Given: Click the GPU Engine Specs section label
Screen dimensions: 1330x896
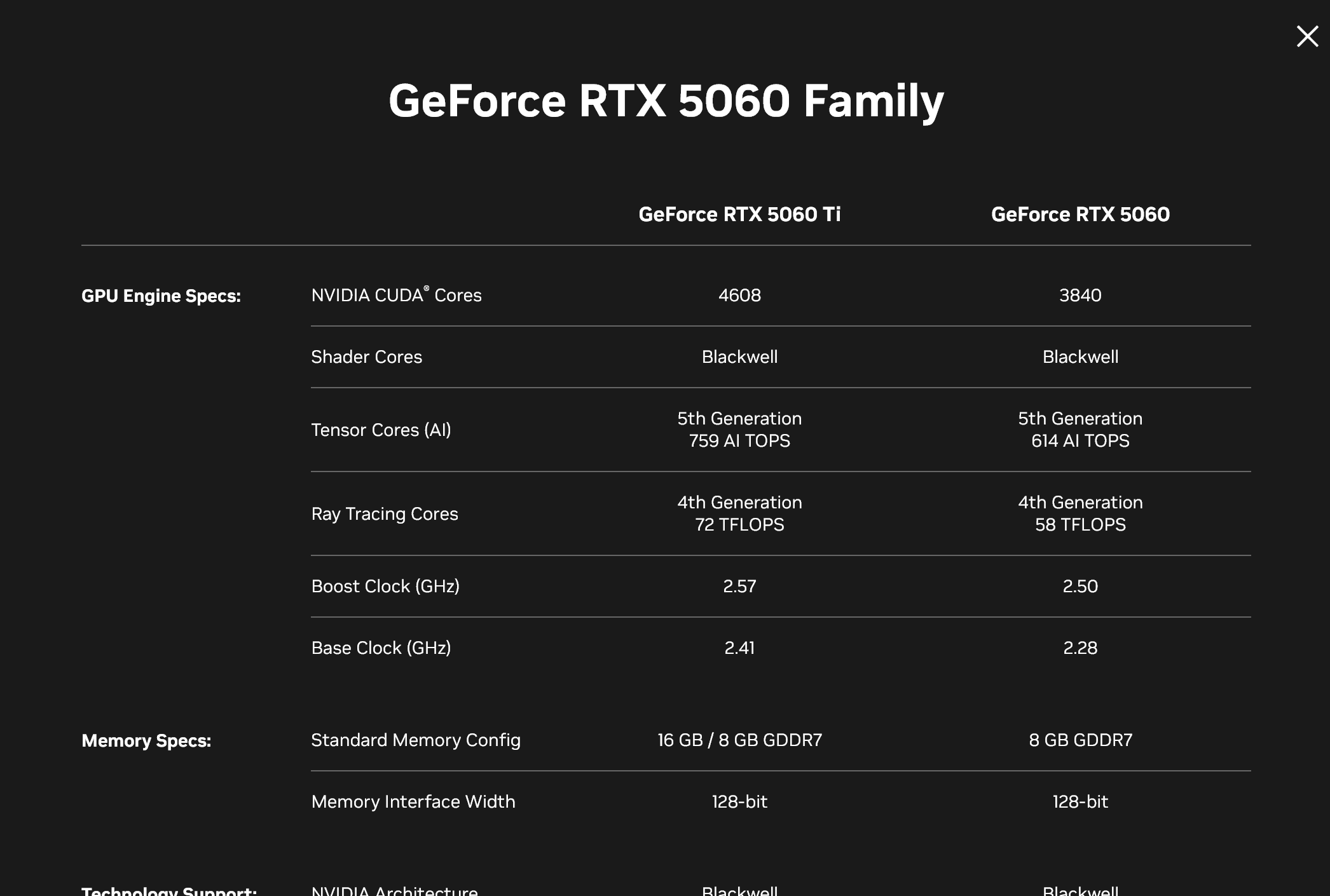Looking at the screenshot, I should click(161, 295).
